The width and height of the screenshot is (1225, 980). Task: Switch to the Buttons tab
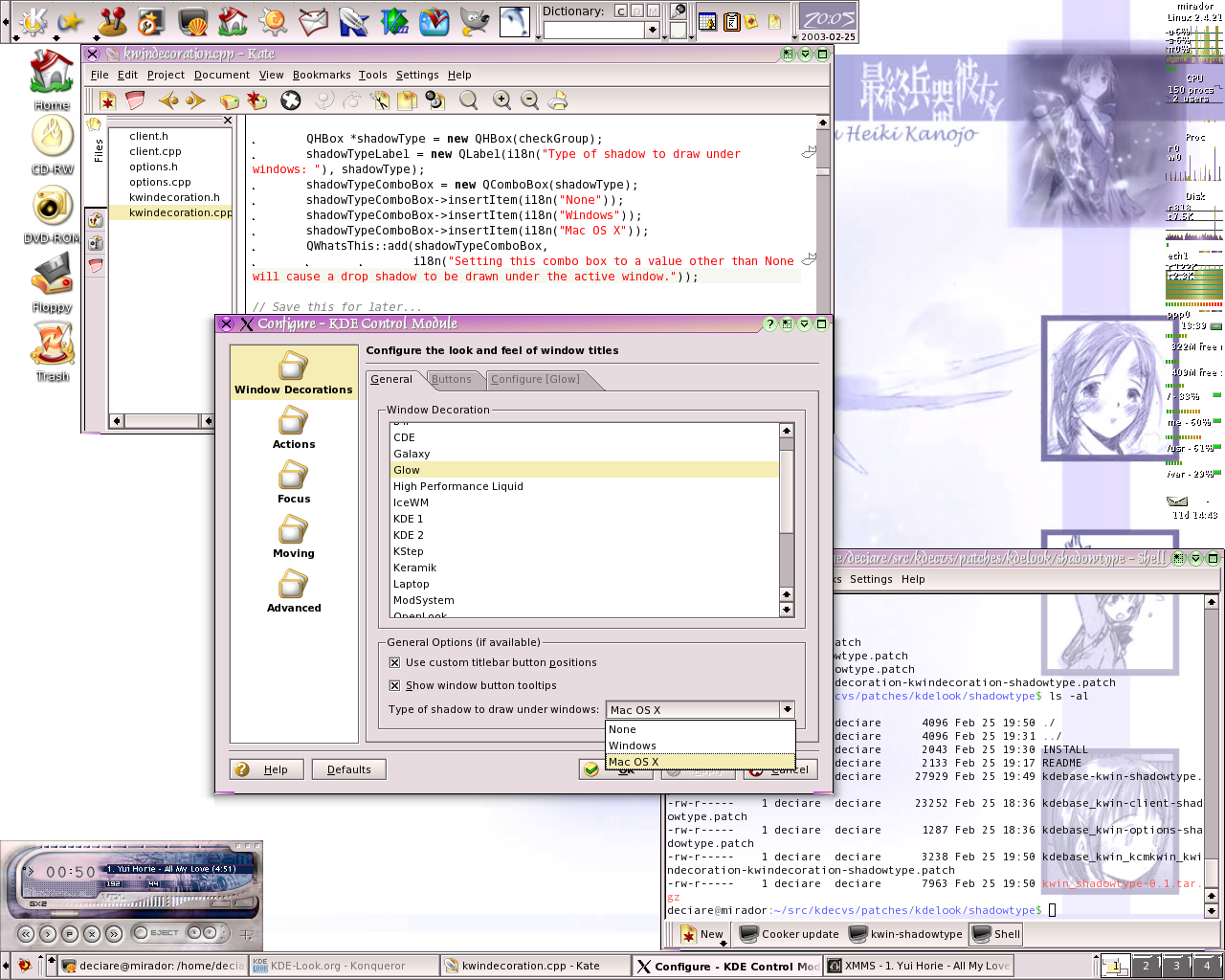[x=452, y=379]
